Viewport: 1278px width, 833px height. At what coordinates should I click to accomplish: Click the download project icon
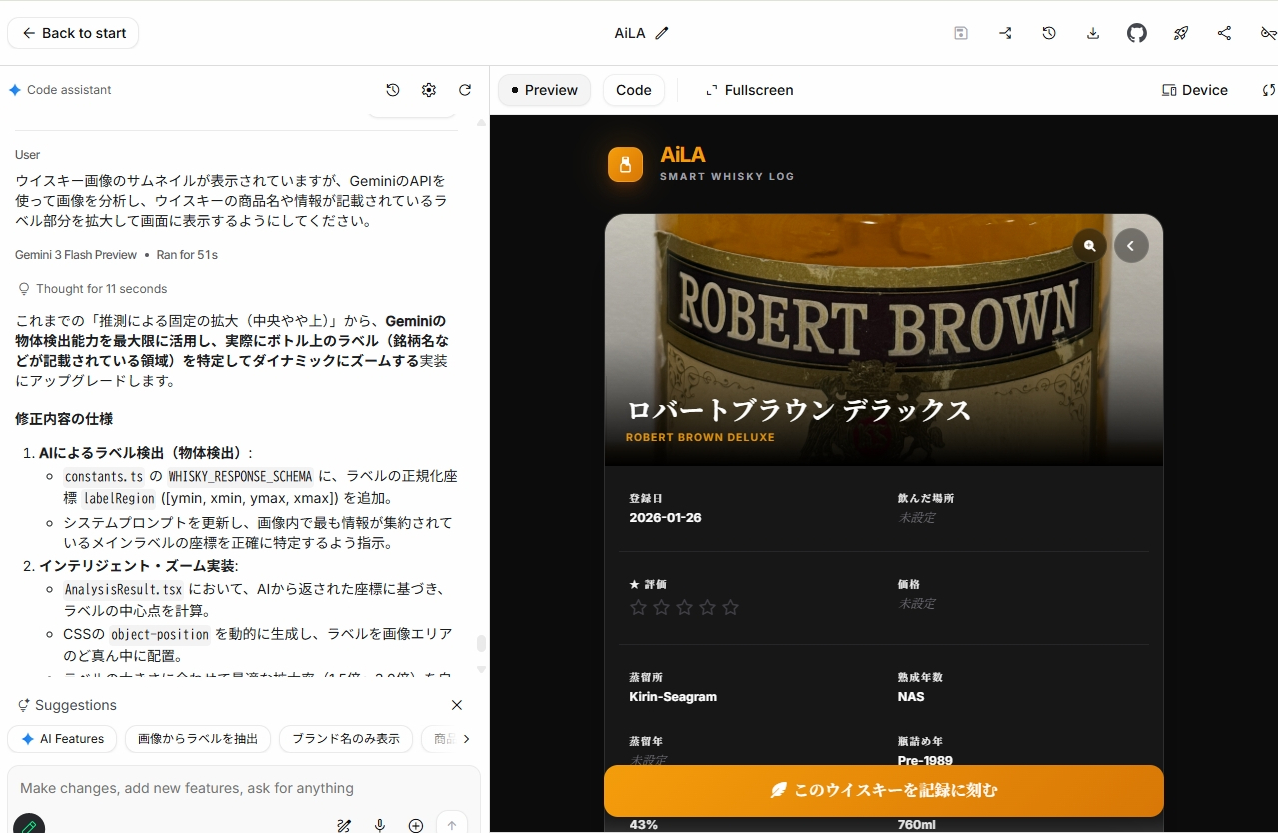click(x=1092, y=32)
